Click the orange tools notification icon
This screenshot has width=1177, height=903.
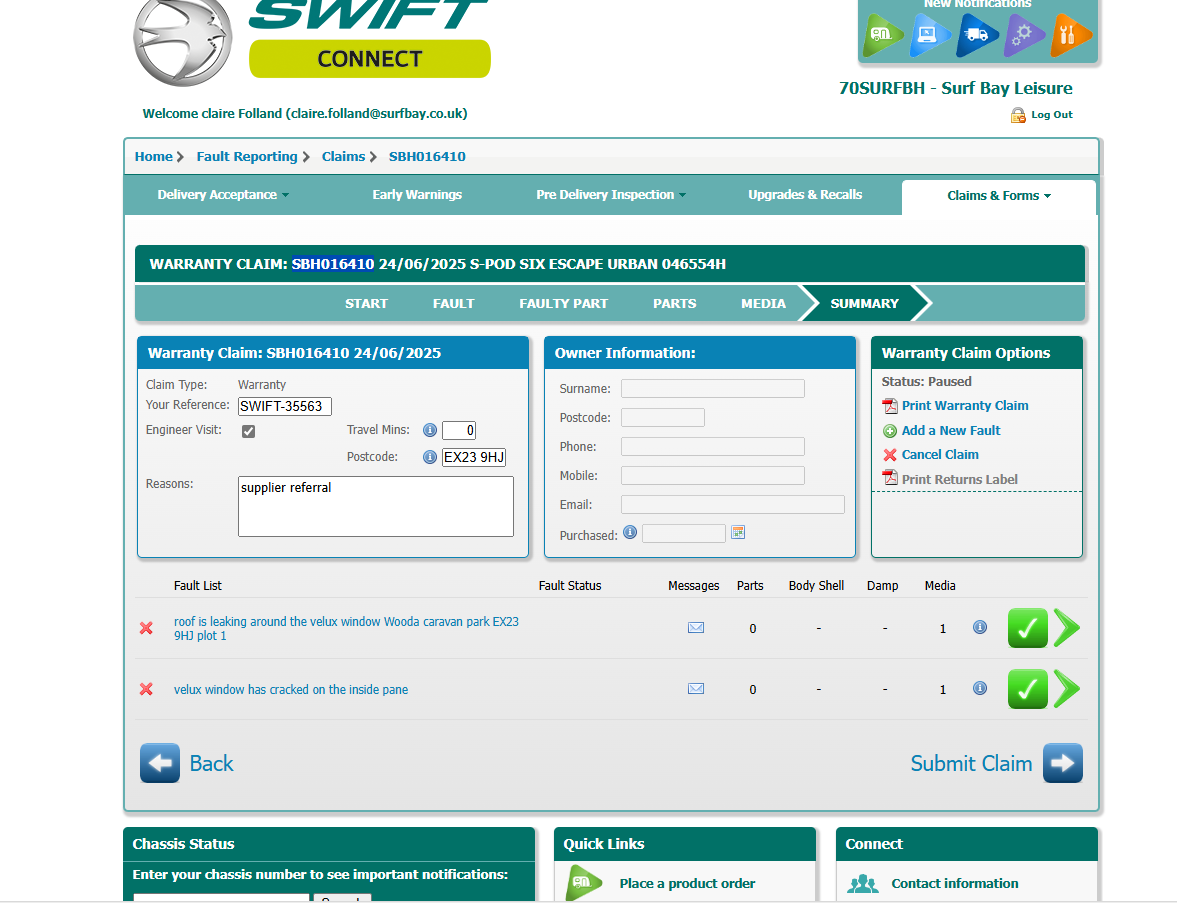coord(1069,35)
